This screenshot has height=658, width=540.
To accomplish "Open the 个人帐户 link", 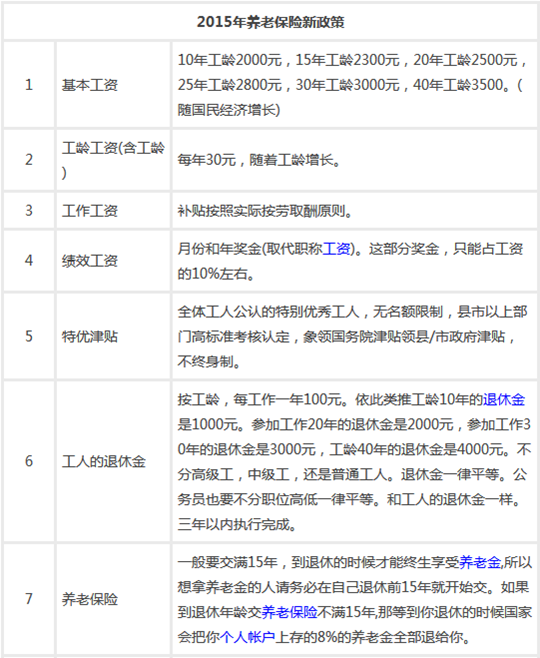I will click(247, 637).
